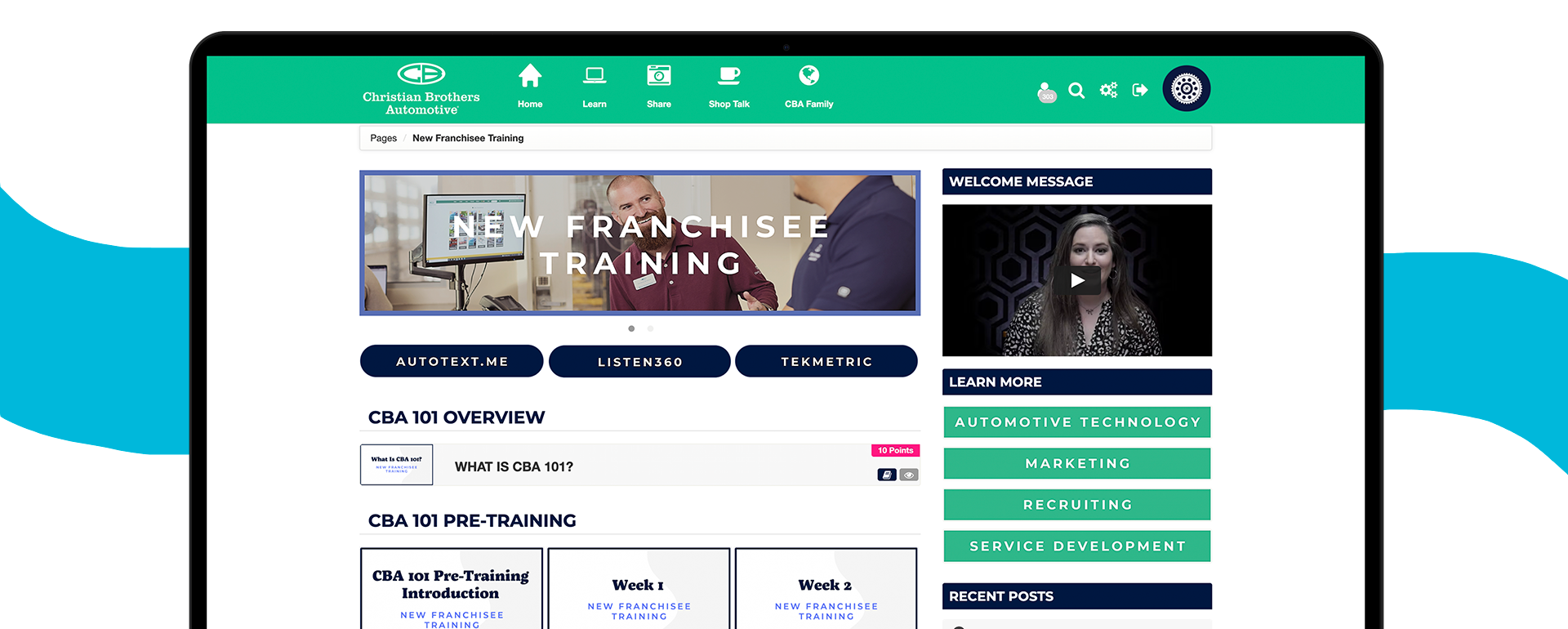Click the CBA Family label in navigation
1568x629 pixels.
pos(809,104)
